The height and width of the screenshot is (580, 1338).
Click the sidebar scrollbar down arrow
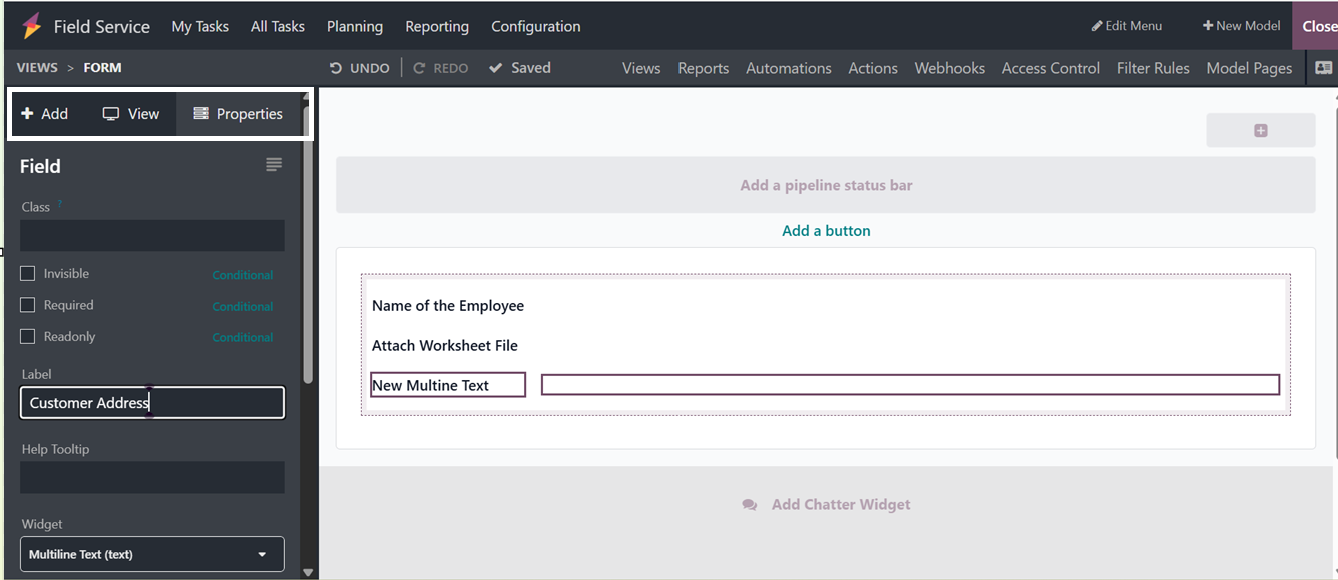[x=308, y=572]
